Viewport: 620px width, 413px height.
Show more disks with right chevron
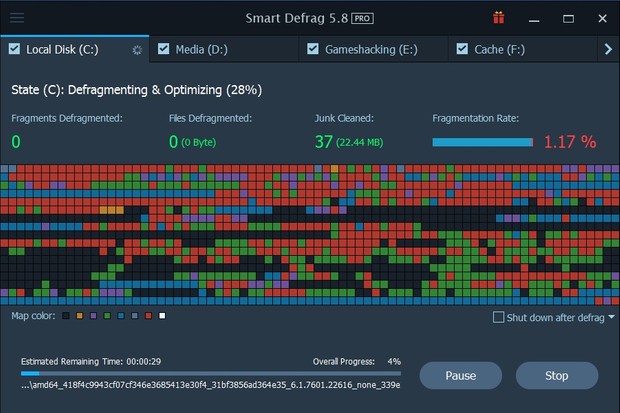608,49
